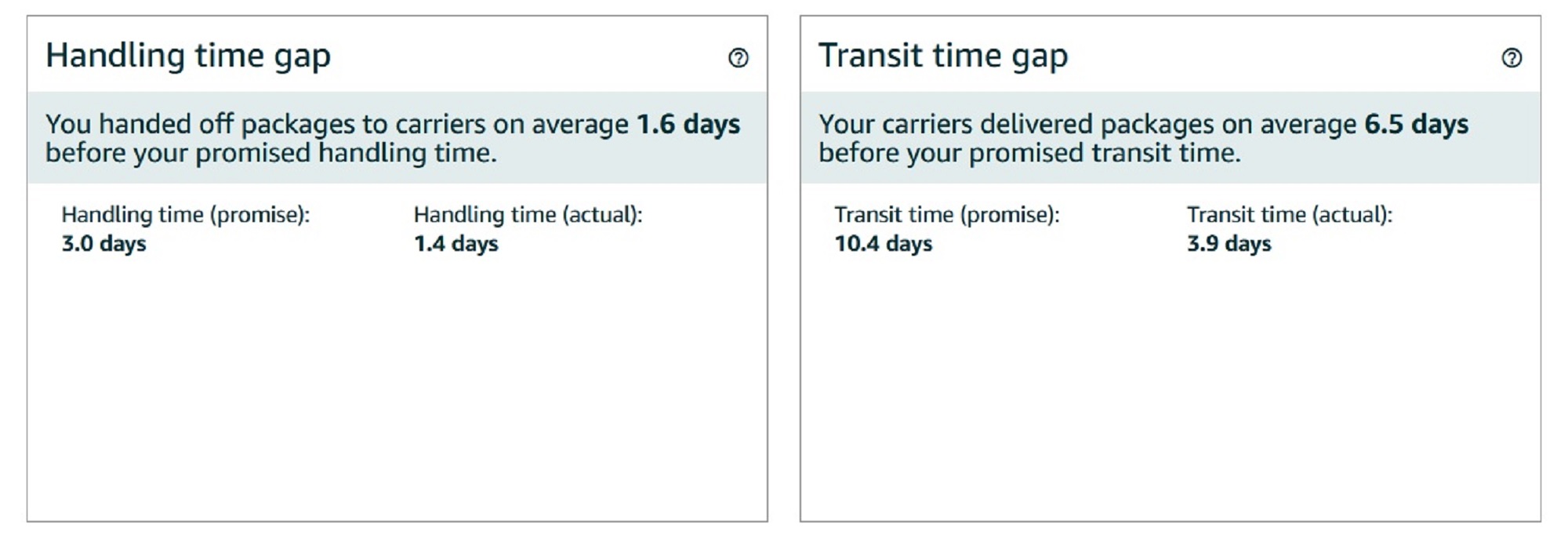
Task: Open help icon for Transit time gap
Action: click(1512, 58)
